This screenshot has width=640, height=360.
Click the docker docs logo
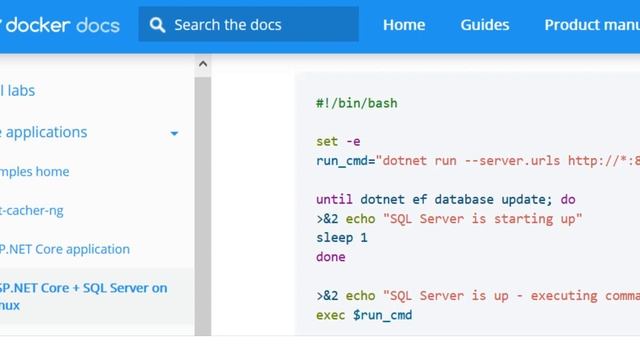click(60, 25)
